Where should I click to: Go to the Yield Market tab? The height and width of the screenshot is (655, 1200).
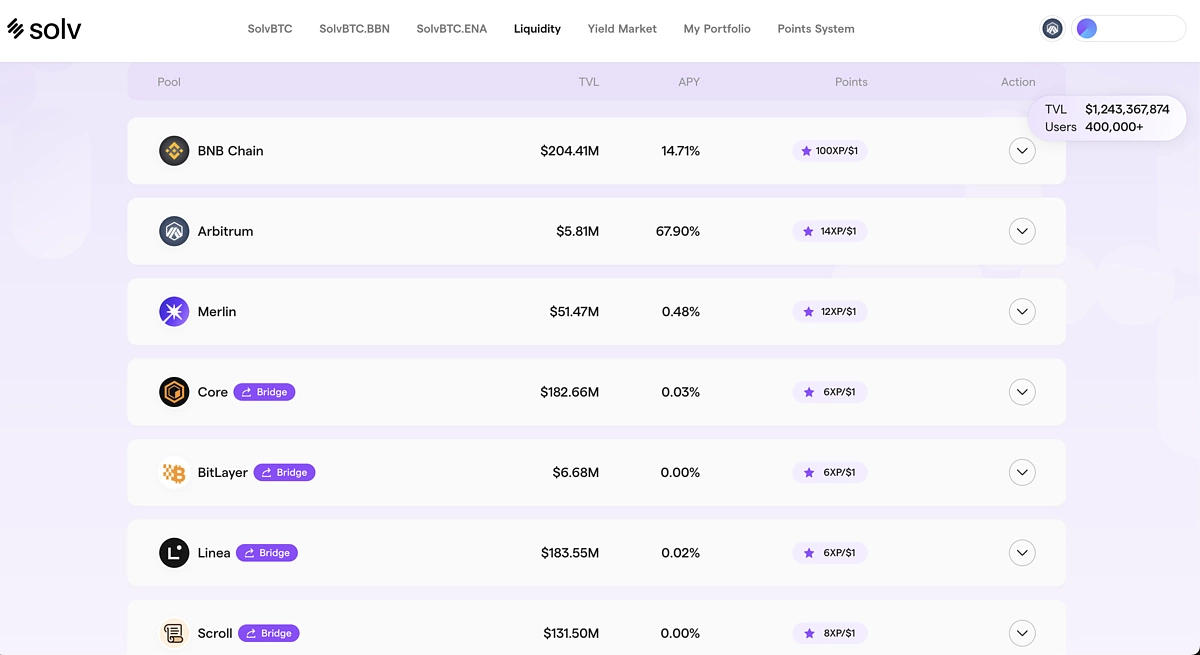[622, 29]
